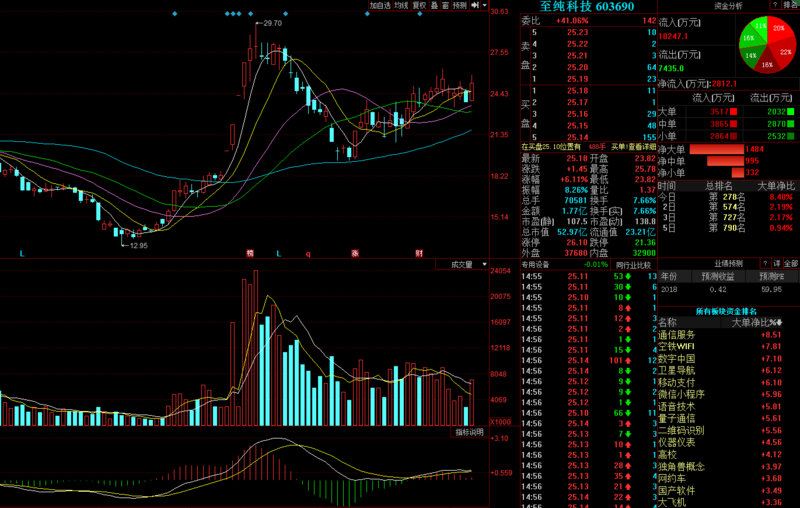Select the 复权 price adjustment button
The image size is (800, 508).
click(x=420, y=5)
